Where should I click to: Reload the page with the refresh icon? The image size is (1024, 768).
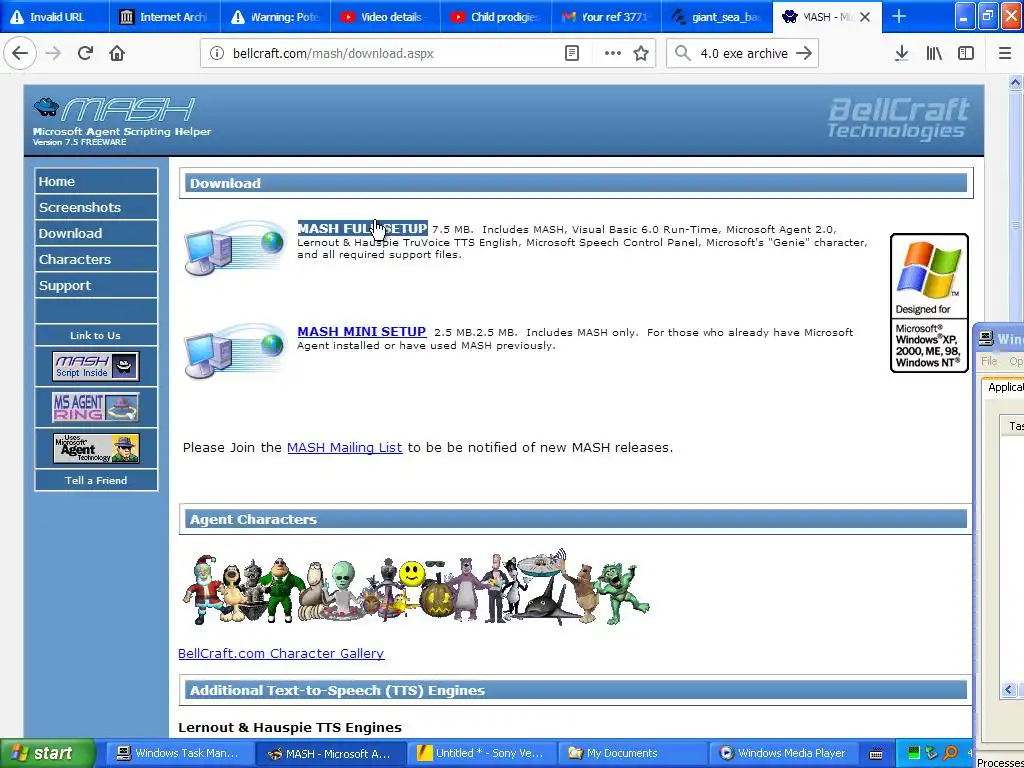click(x=86, y=54)
